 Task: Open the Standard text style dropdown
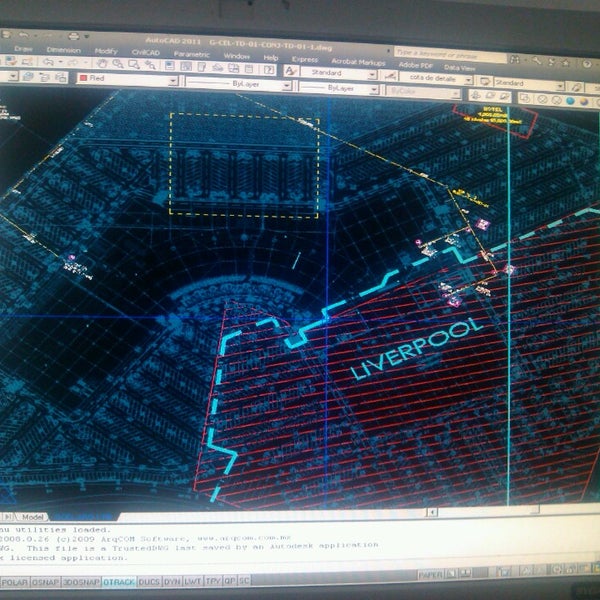[339, 73]
